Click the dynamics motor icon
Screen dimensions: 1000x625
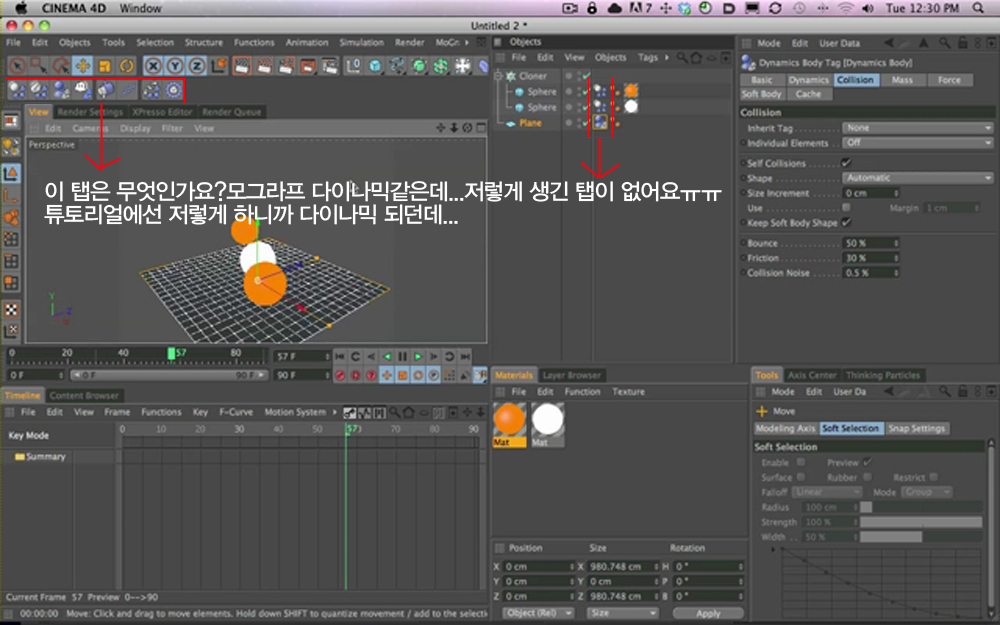click(105, 90)
